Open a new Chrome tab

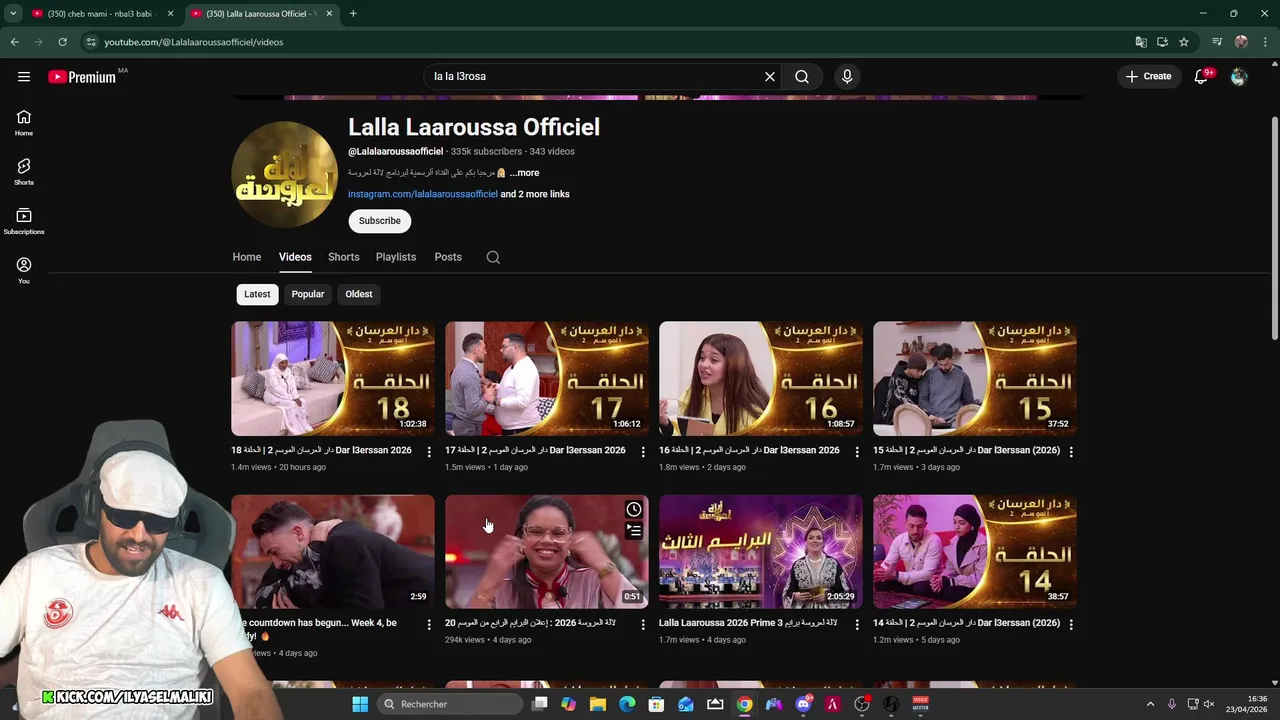tap(353, 13)
